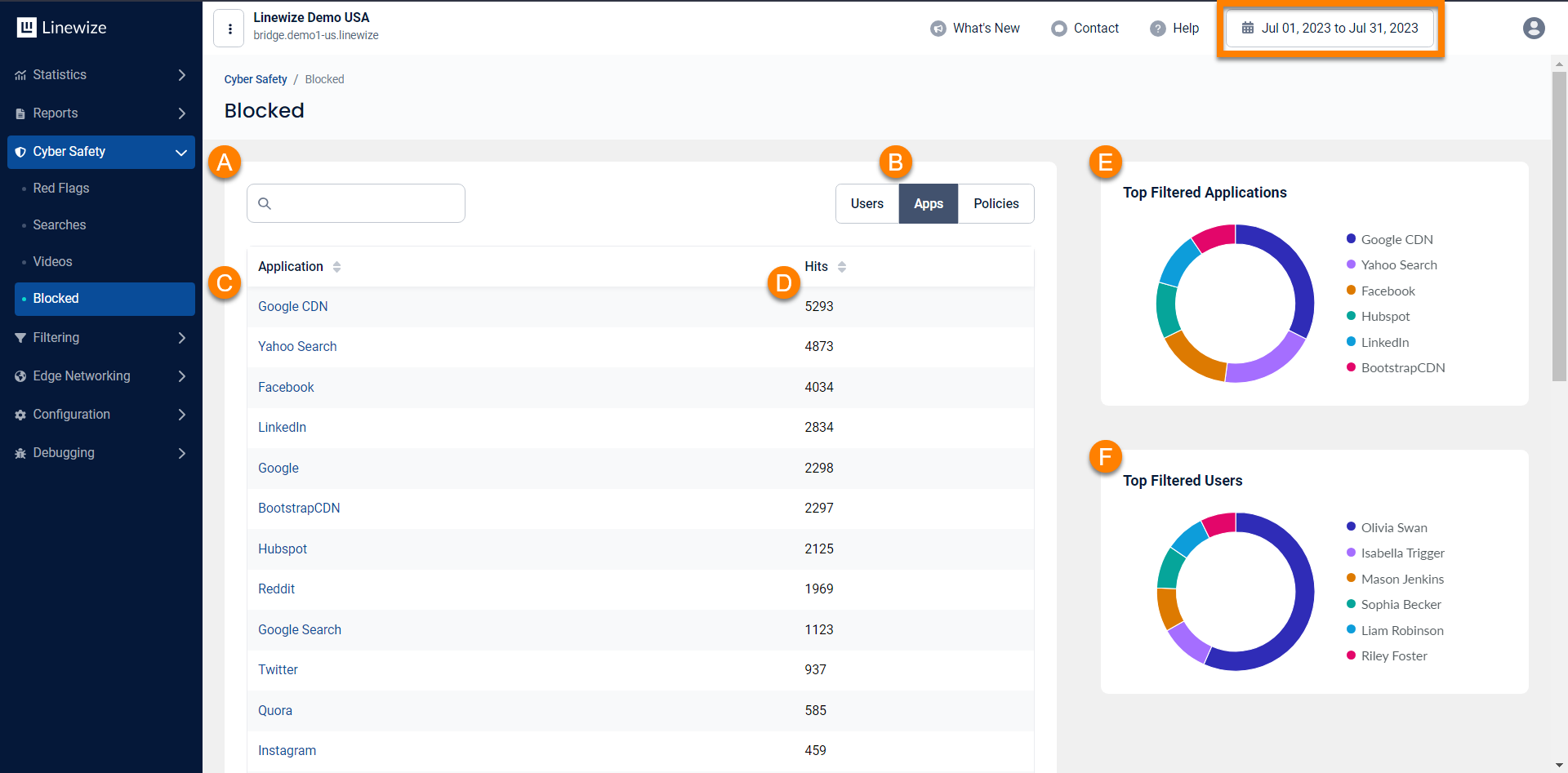Viewport: 1568px width, 773px height.
Task: Click the Contact chat icon
Action: [1058, 29]
